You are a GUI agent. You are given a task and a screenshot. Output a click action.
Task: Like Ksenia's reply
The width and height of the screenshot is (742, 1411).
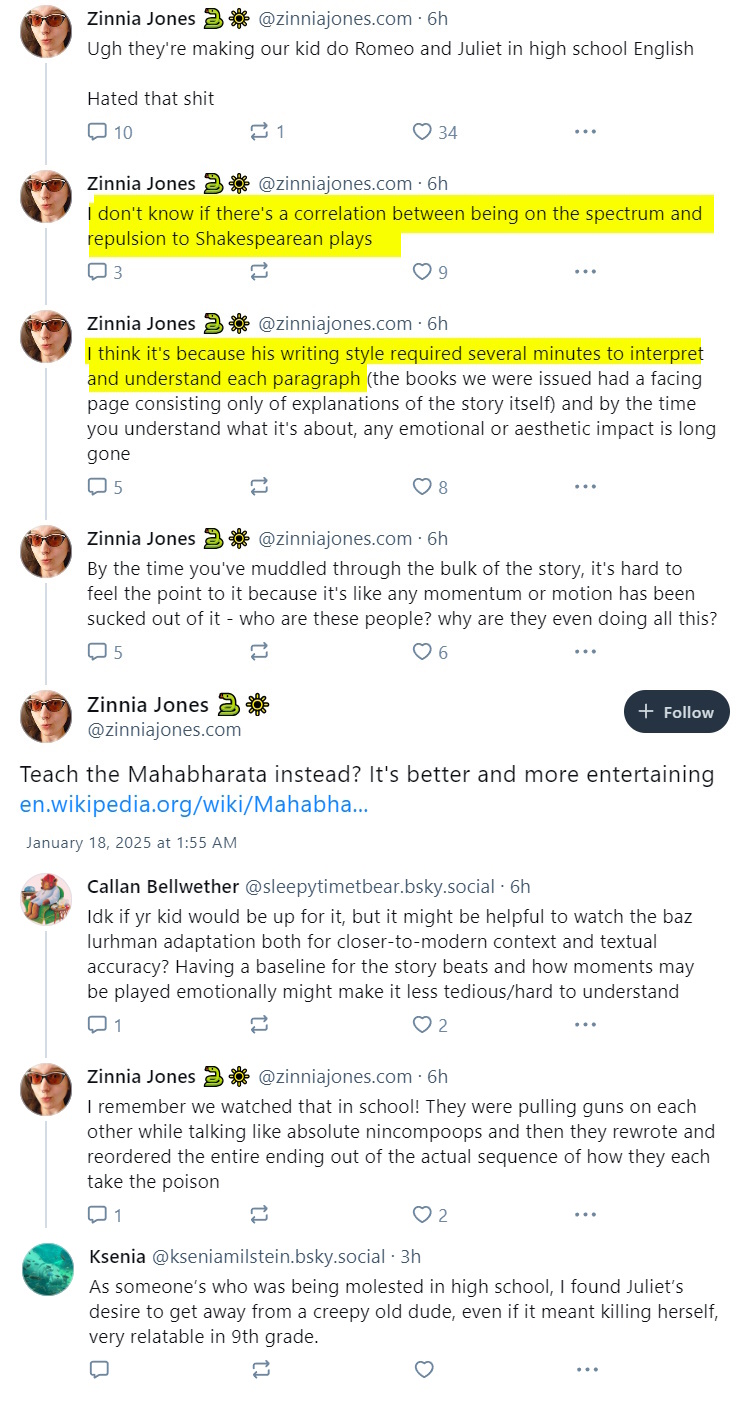click(424, 1369)
